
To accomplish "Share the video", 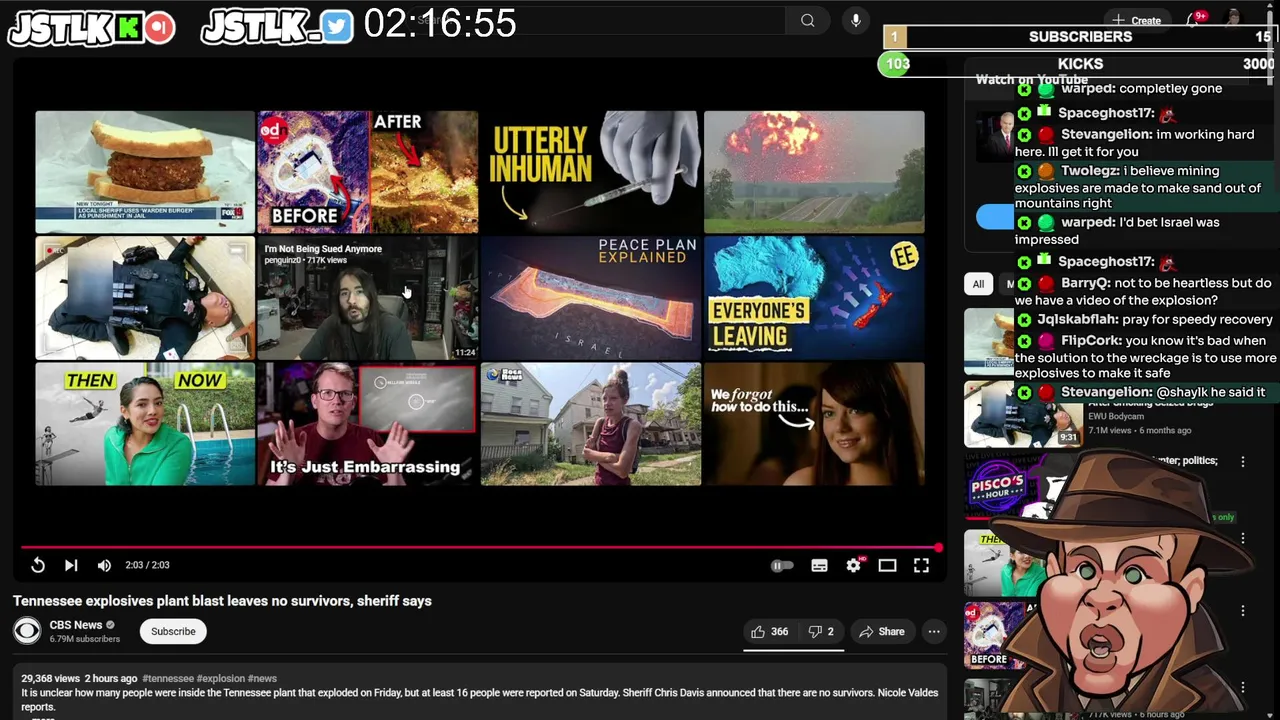I will click(882, 631).
